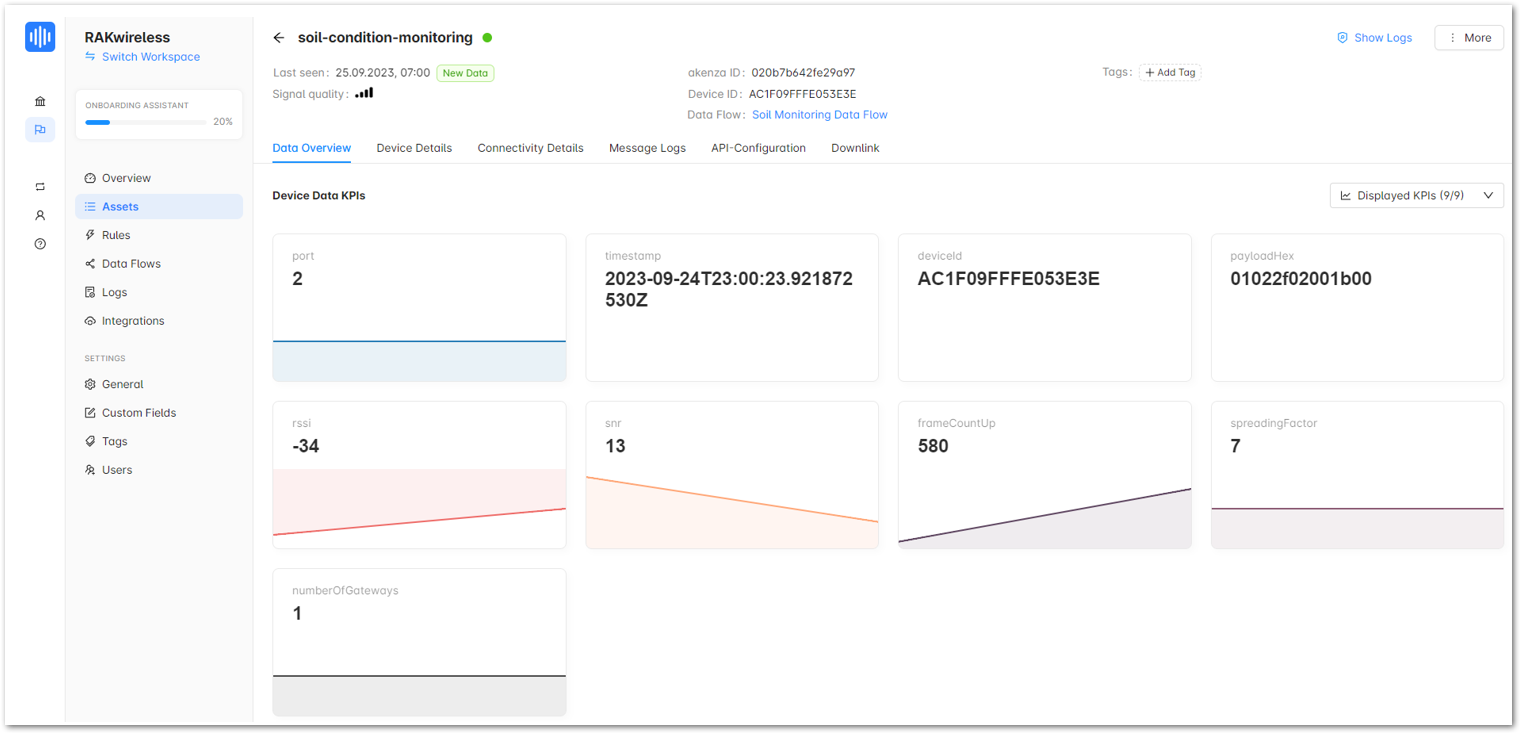Viewport: 1521px width, 734px height.
Task: Open the Connectivity Details tab
Action: point(530,148)
